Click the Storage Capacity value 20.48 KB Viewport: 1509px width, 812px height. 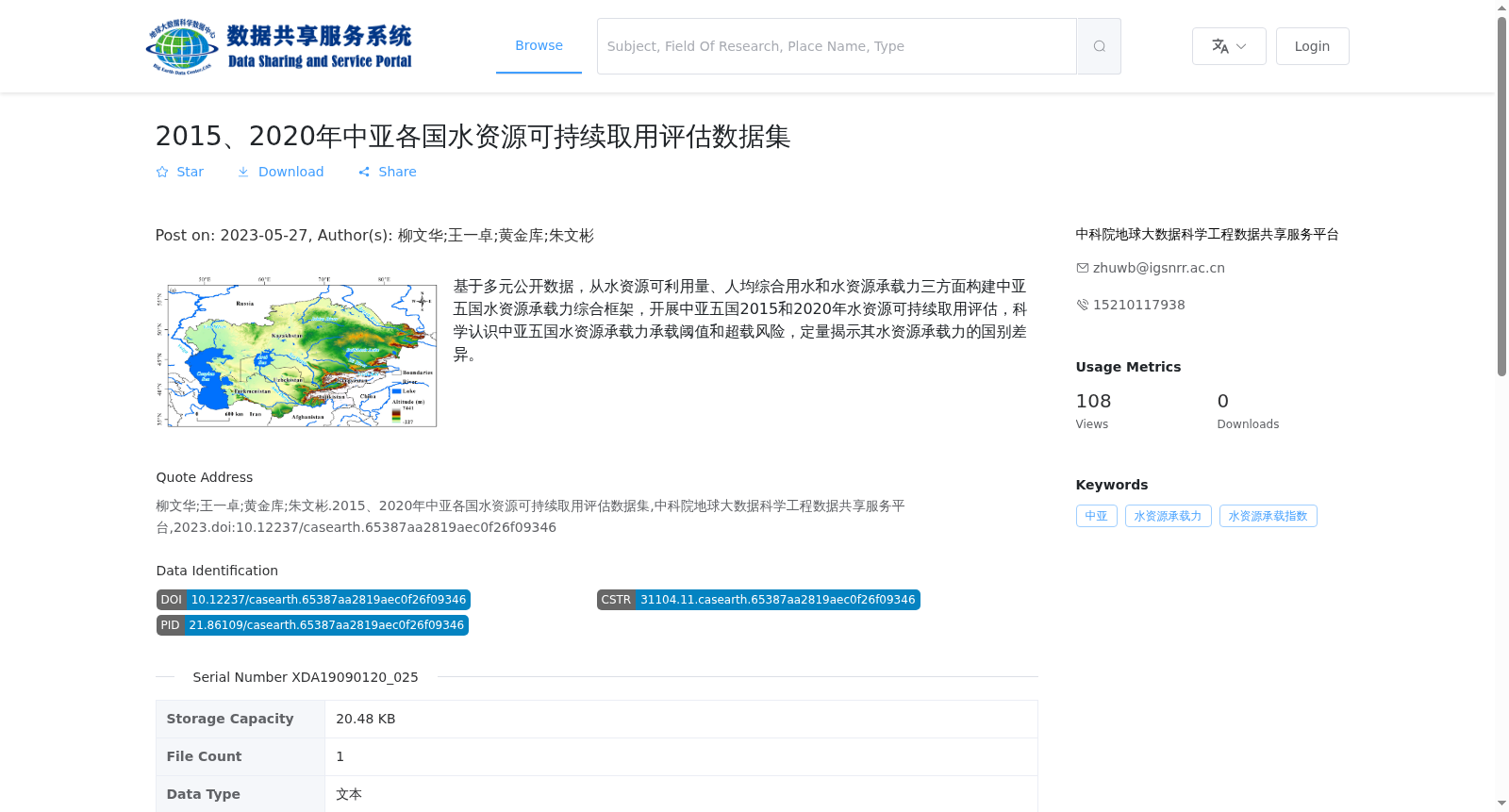click(366, 719)
